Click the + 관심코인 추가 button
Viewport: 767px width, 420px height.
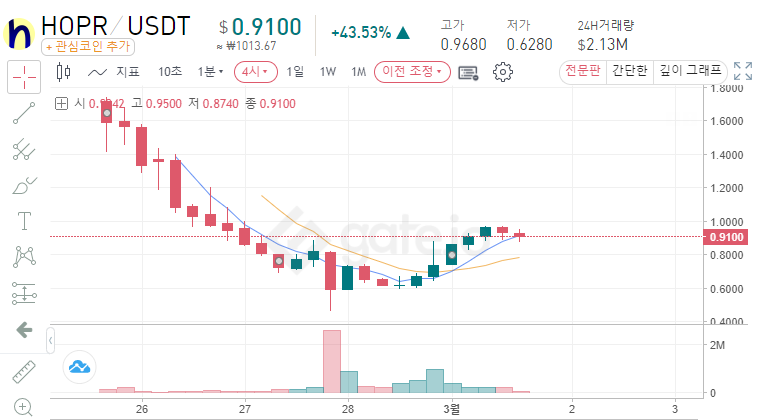coord(88,47)
